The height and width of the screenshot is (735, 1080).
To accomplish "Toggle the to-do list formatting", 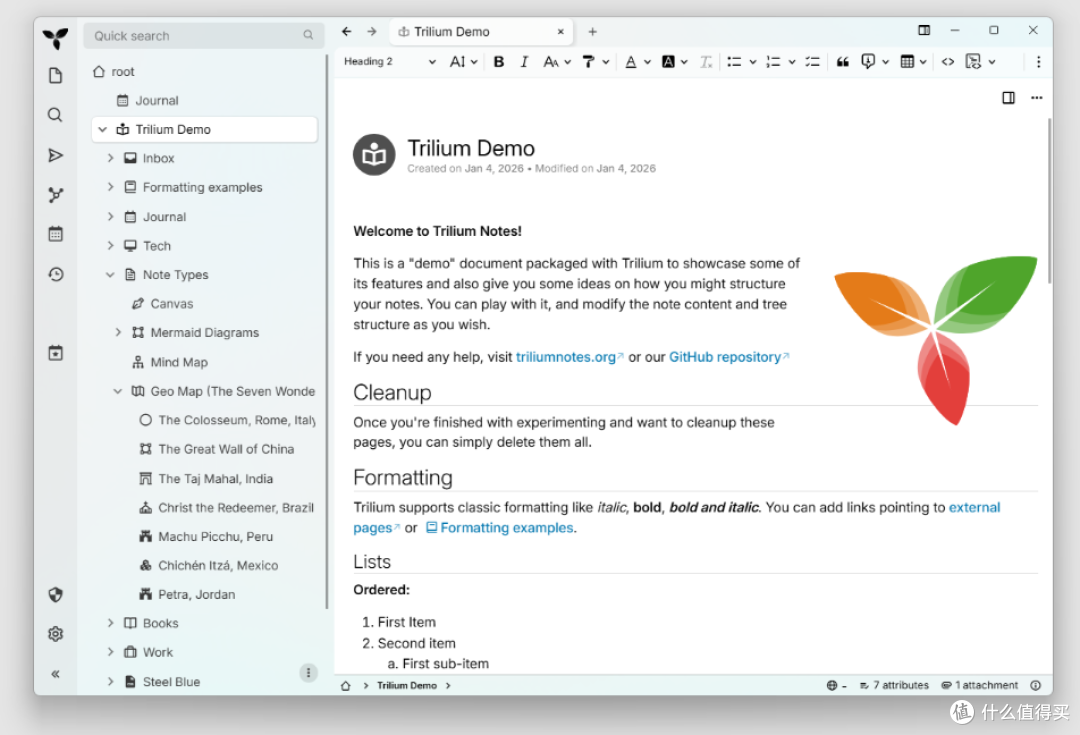I will [813, 62].
